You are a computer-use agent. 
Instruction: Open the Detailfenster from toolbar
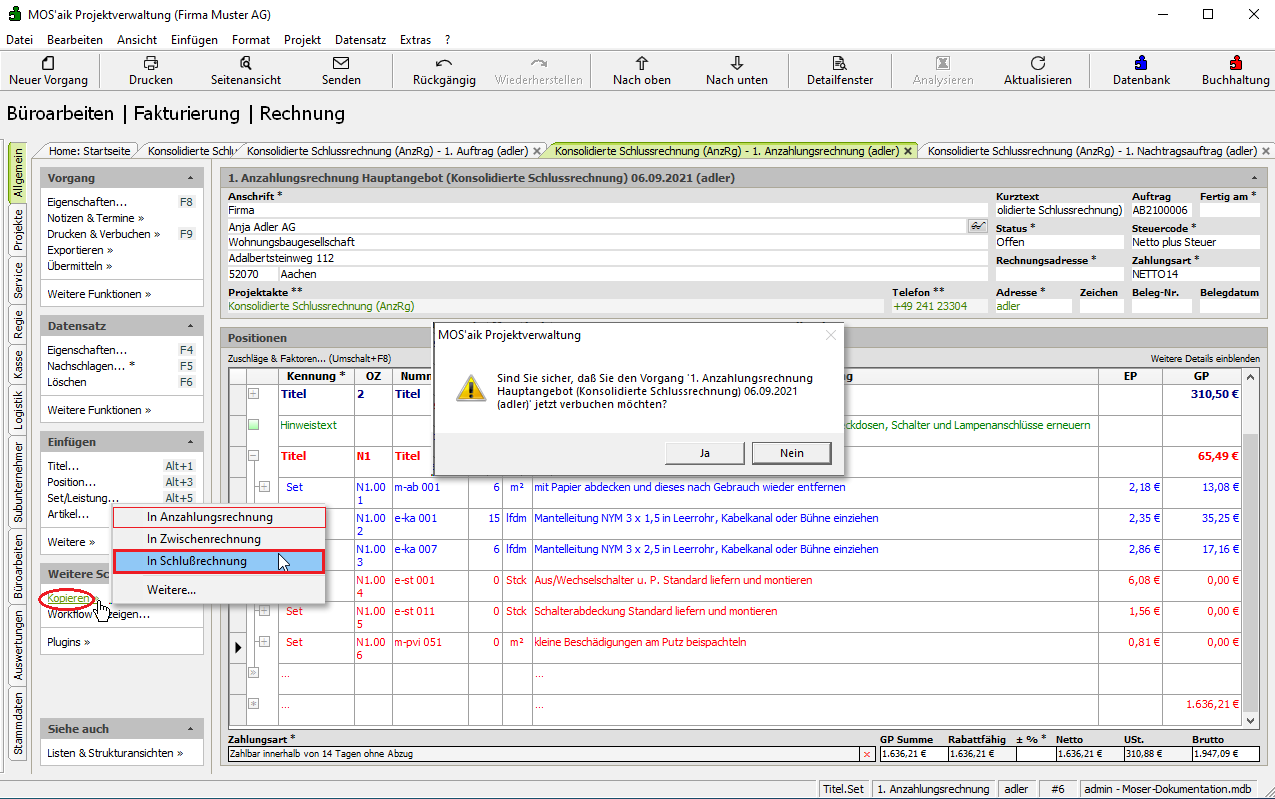point(840,63)
